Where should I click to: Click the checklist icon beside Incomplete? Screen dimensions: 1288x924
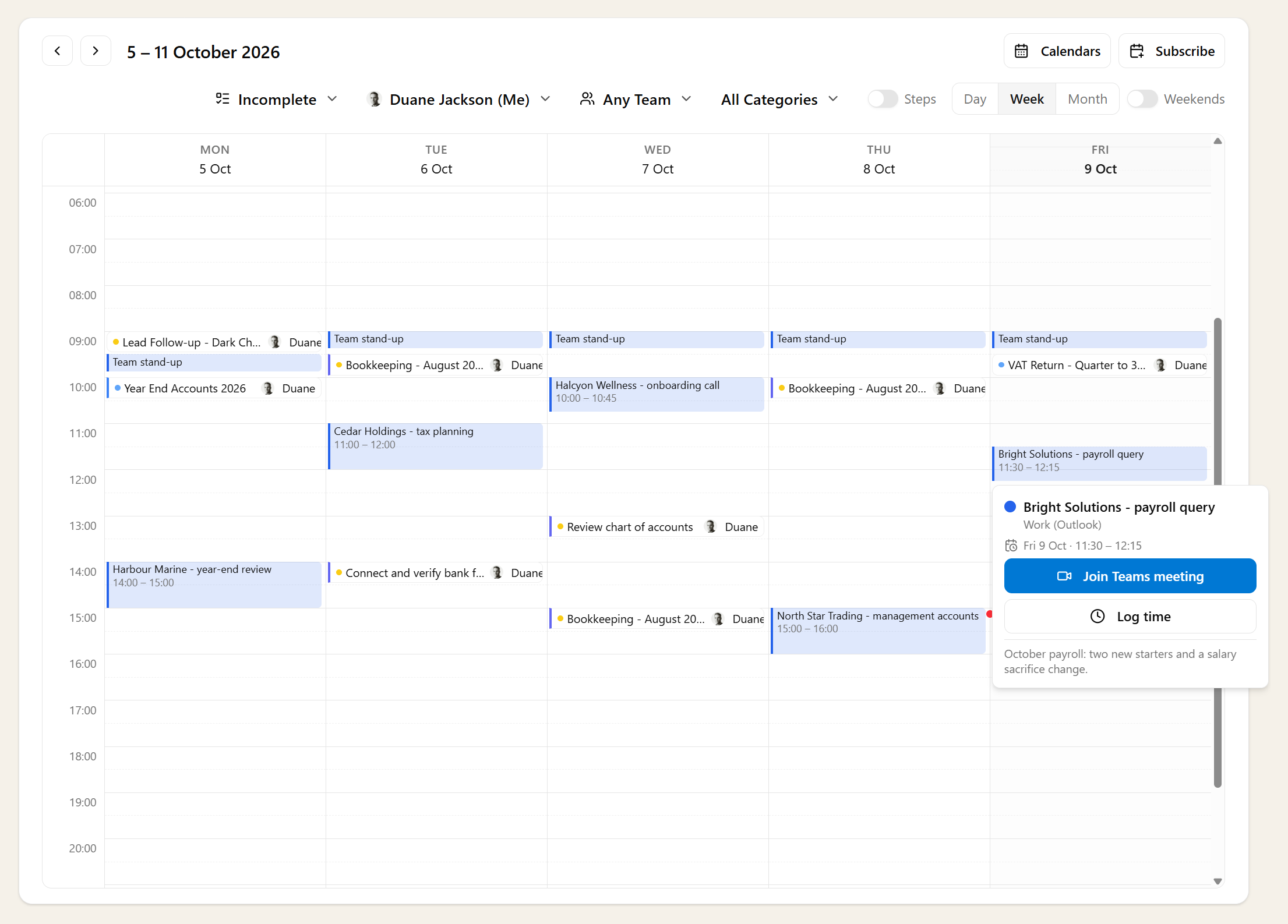(x=223, y=99)
